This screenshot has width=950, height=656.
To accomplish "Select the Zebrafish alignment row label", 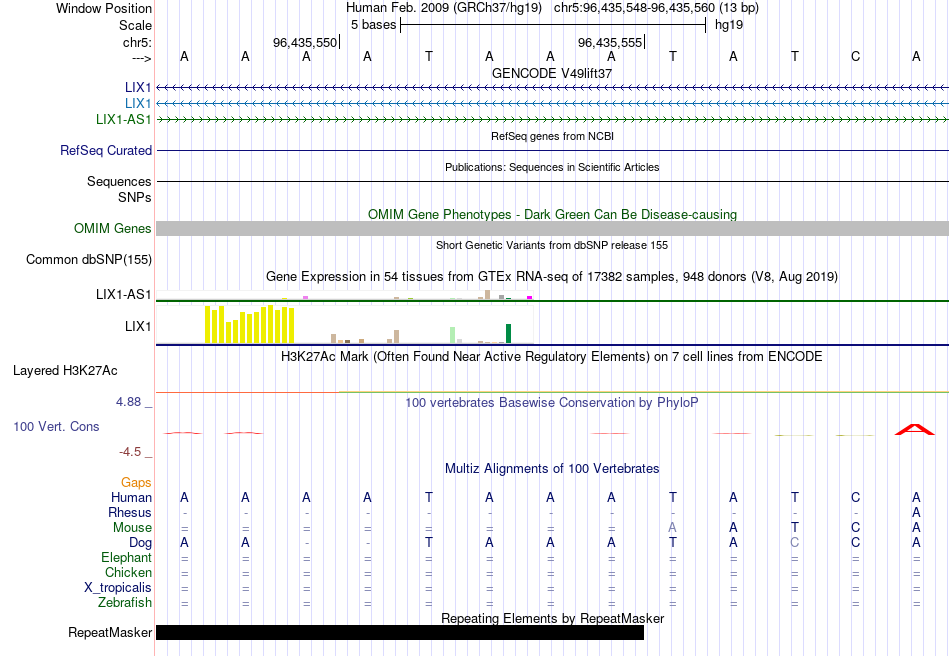I will tap(125, 603).
